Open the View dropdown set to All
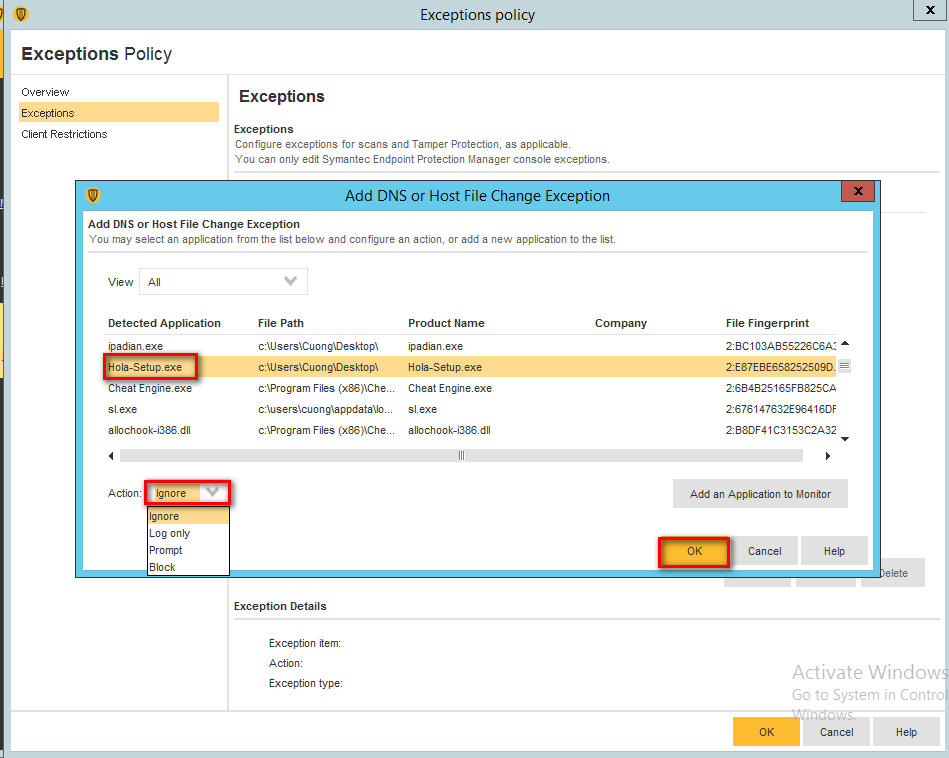 (x=223, y=282)
